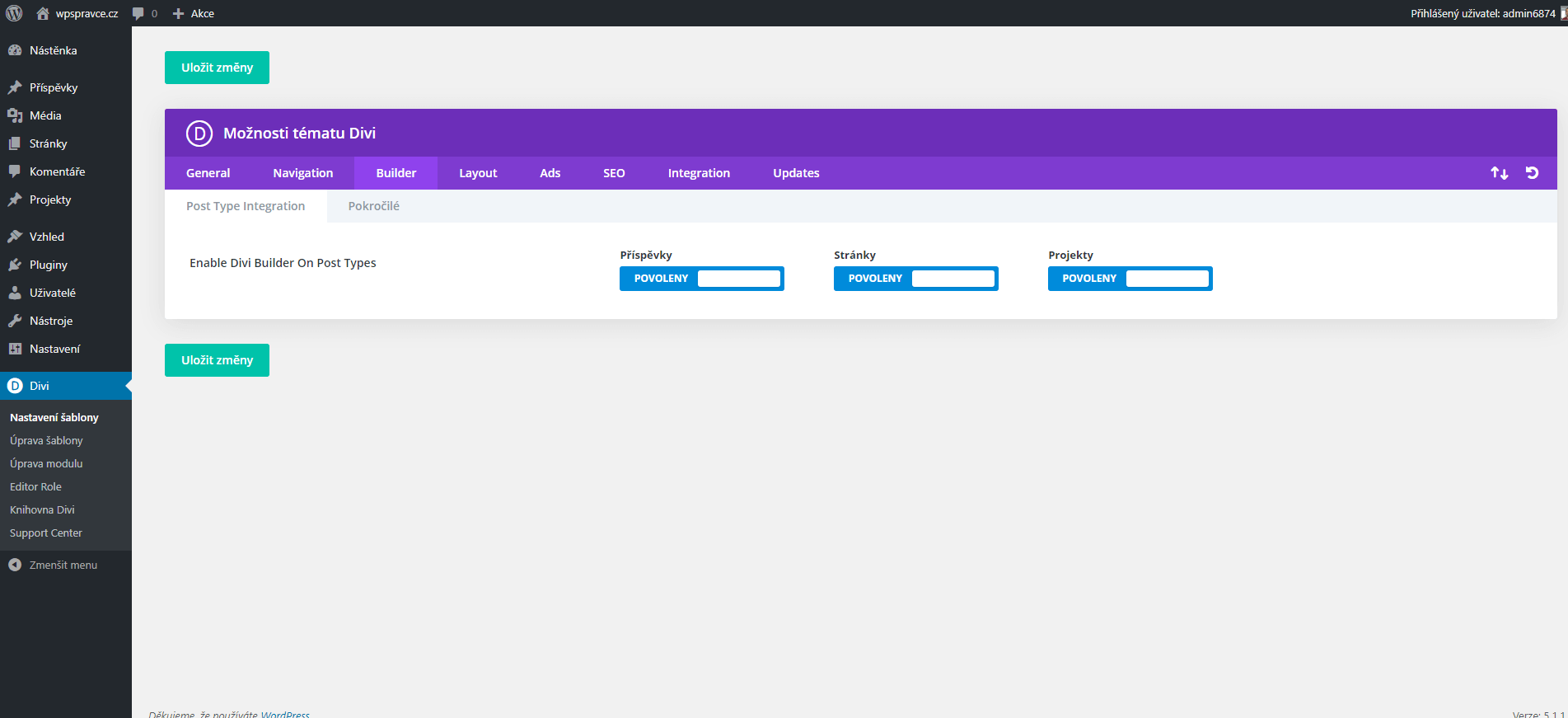1568x718 pixels.
Task: Switch to Pokročilé subtab
Action: [374, 206]
